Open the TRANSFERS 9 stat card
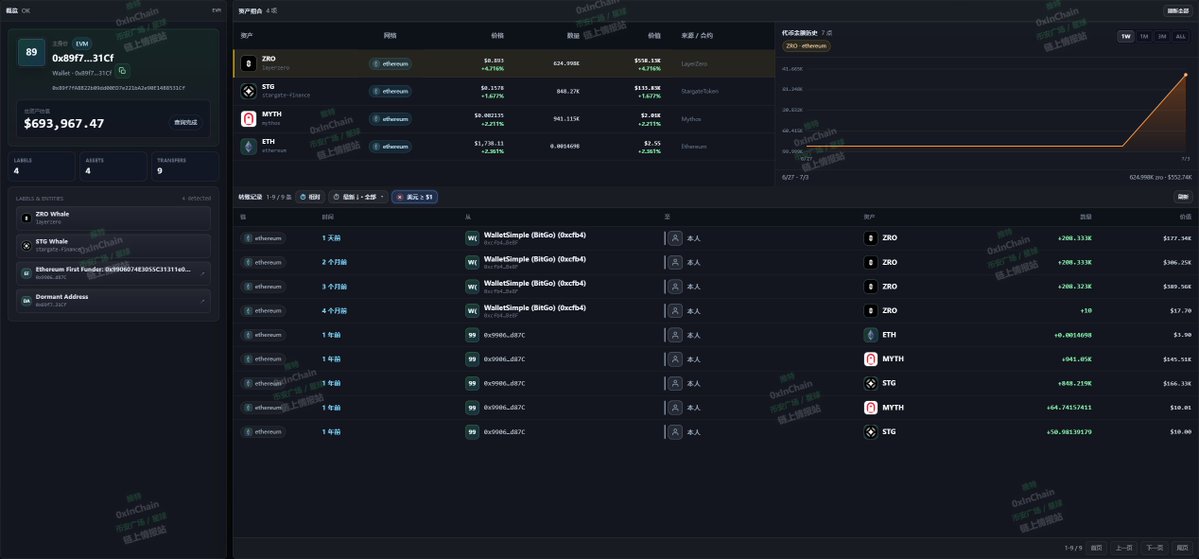This screenshot has height=559, width=1199. (184, 167)
